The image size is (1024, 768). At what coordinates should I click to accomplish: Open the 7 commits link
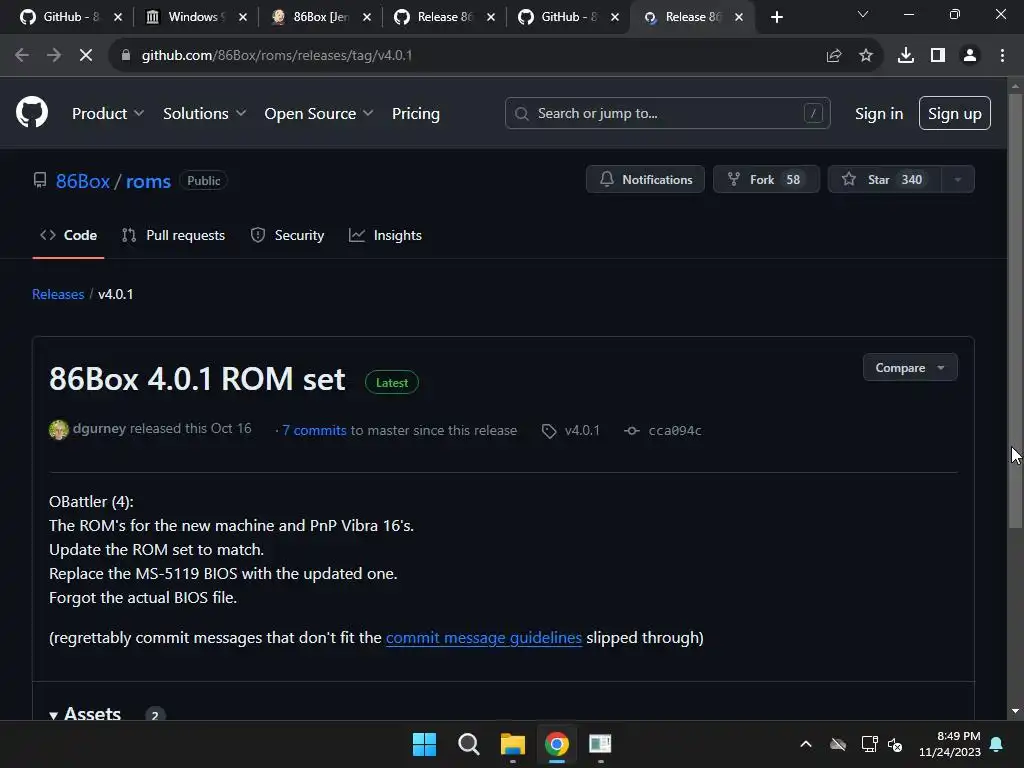[314, 430]
